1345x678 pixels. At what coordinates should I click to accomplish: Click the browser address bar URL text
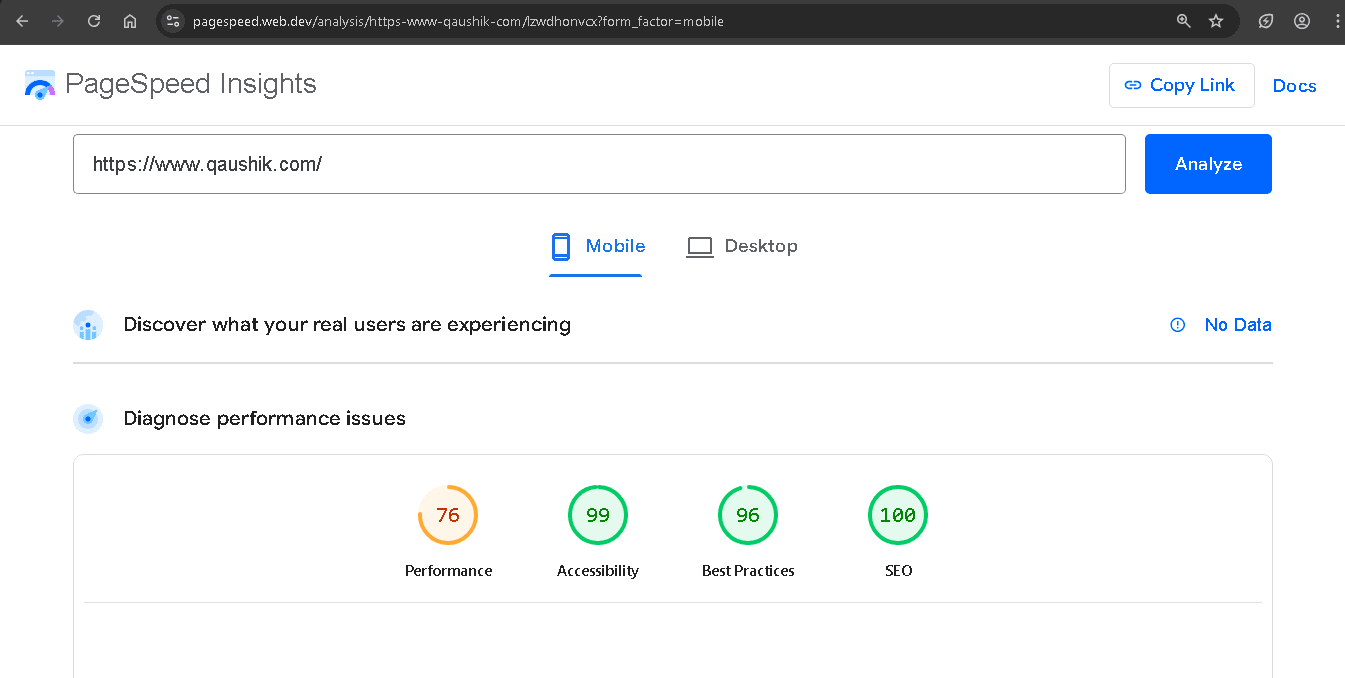tap(458, 21)
